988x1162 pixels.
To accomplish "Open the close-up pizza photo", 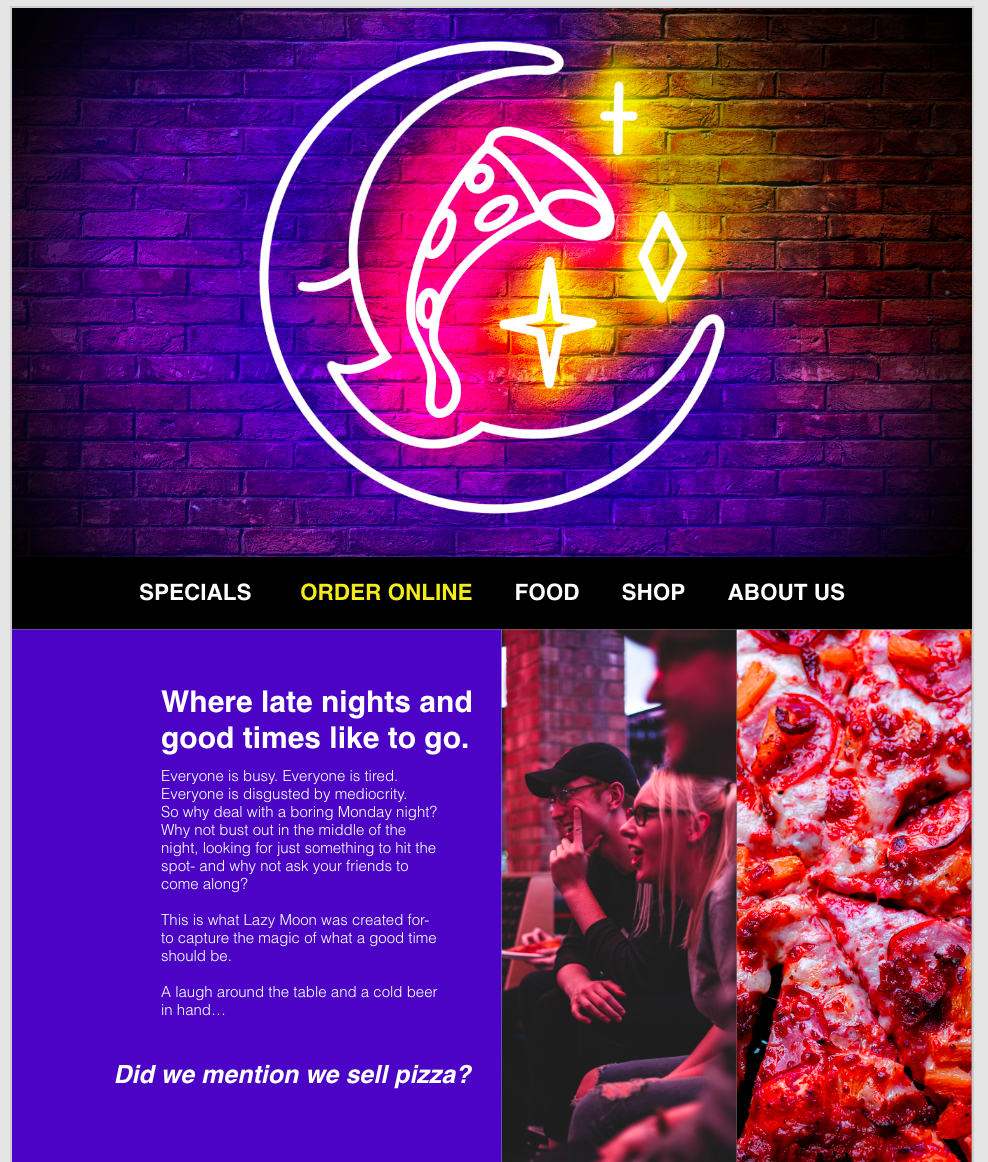I will 854,895.
